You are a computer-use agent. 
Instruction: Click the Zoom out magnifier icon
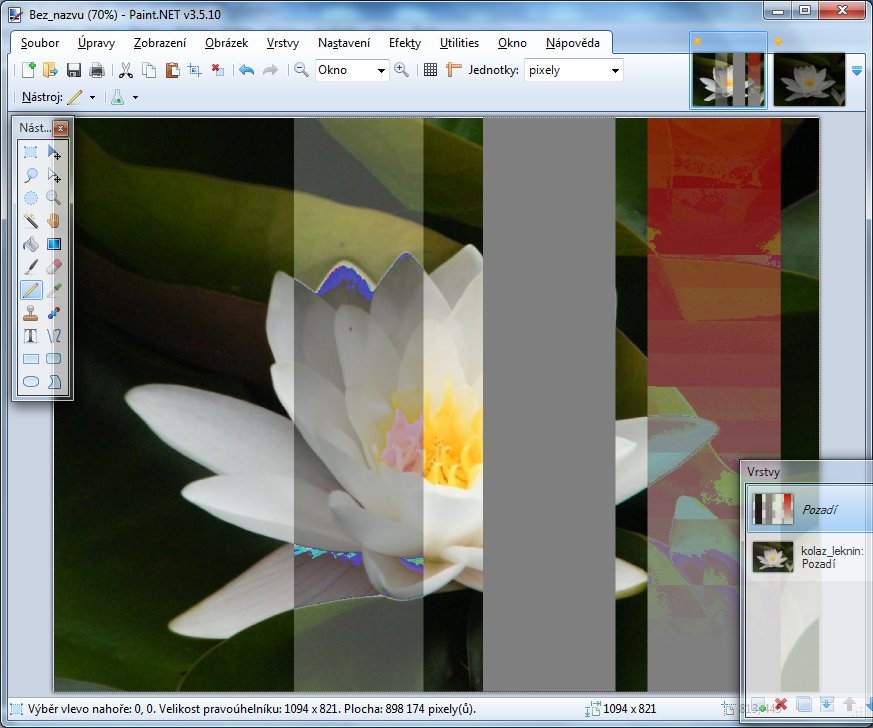click(301, 70)
